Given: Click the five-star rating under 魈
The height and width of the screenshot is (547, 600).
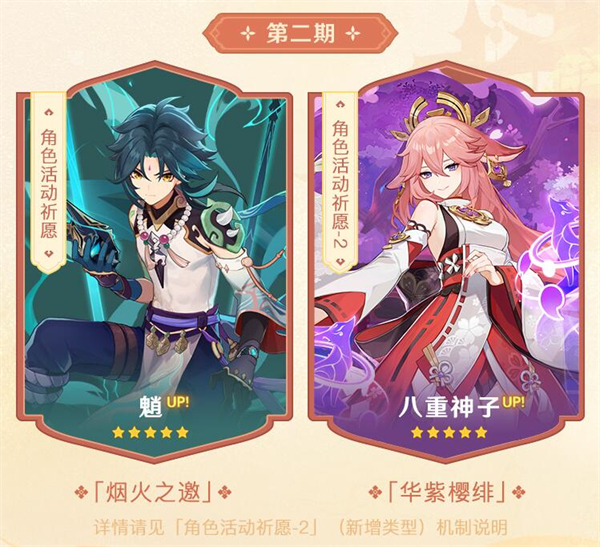Looking at the screenshot, I should pyautogui.click(x=150, y=432).
